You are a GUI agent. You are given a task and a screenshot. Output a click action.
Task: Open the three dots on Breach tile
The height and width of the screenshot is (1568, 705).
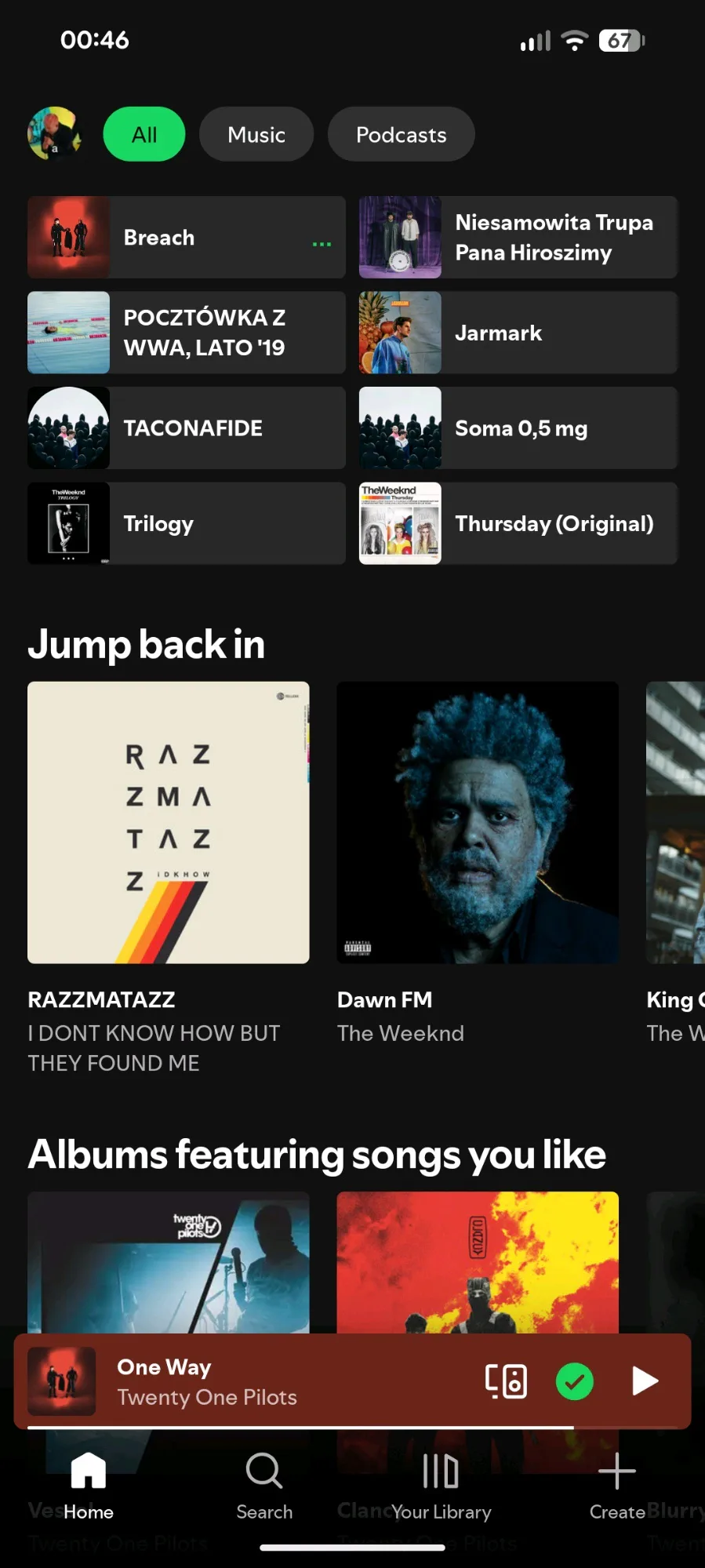tap(322, 244)
